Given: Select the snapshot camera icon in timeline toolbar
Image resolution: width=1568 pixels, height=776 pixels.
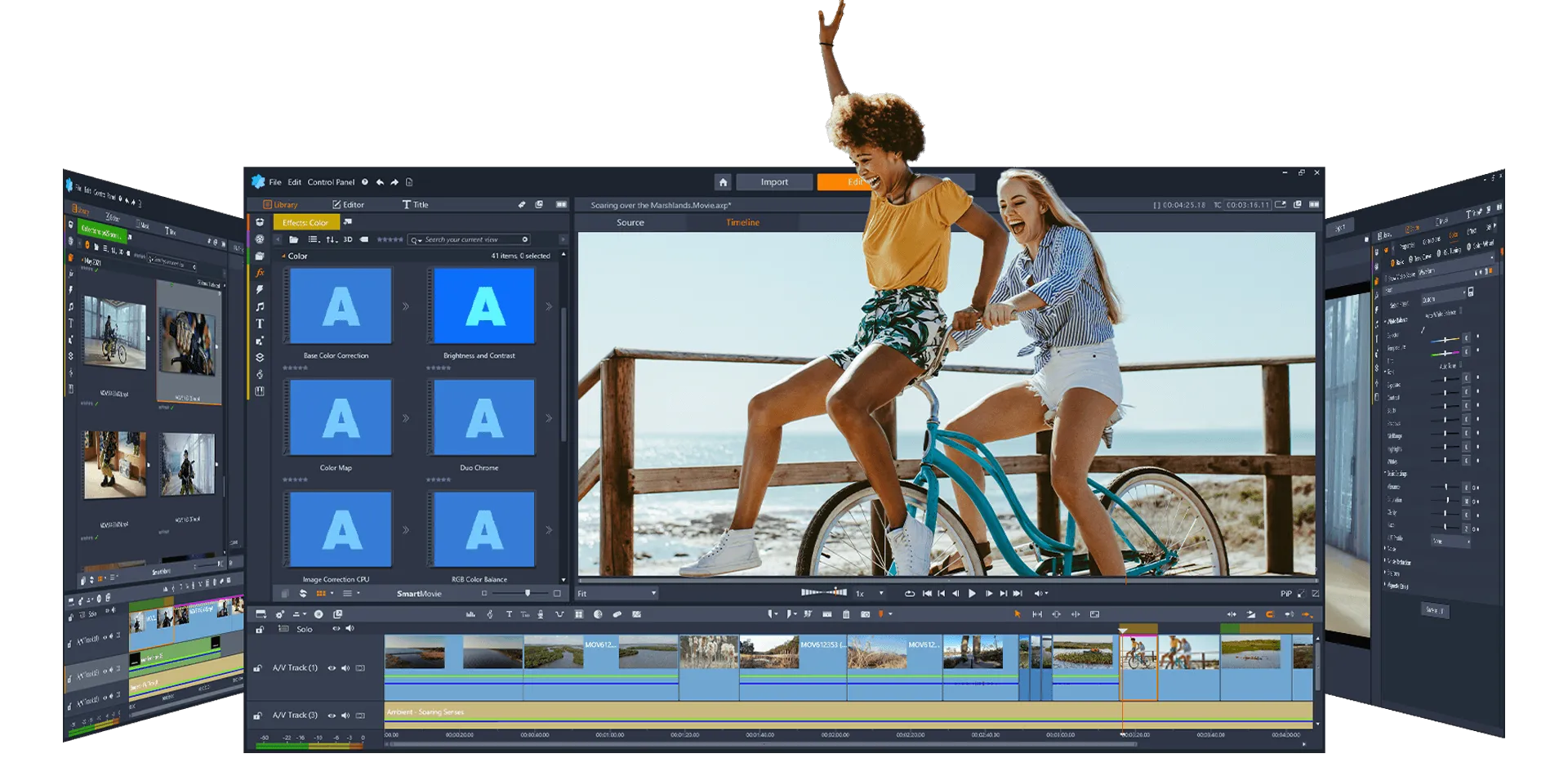Looking at the screenshot, I should pyautogui.click(x=865, y=614).
